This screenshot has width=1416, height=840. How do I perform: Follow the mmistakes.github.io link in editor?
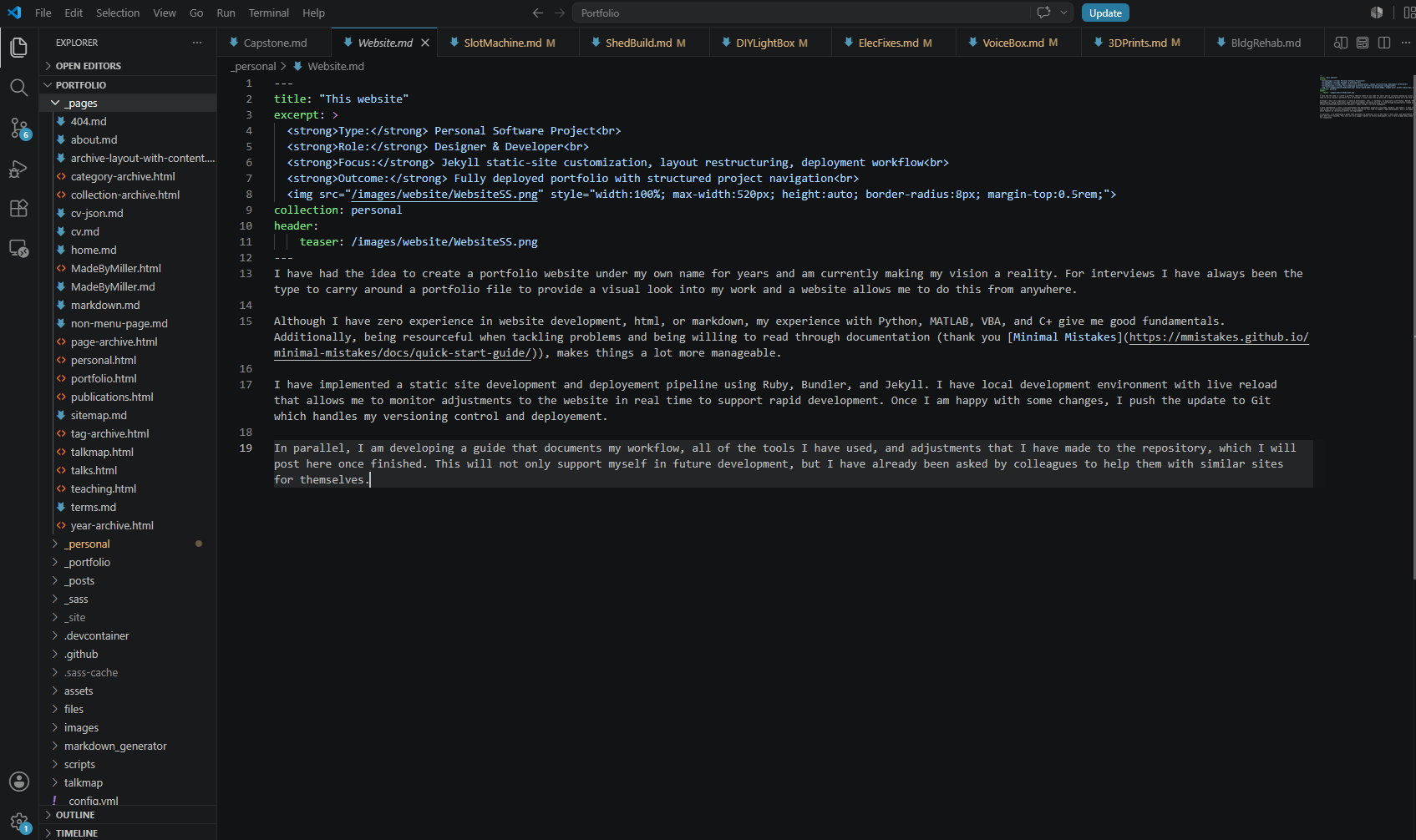click(x=1219, y=337)
